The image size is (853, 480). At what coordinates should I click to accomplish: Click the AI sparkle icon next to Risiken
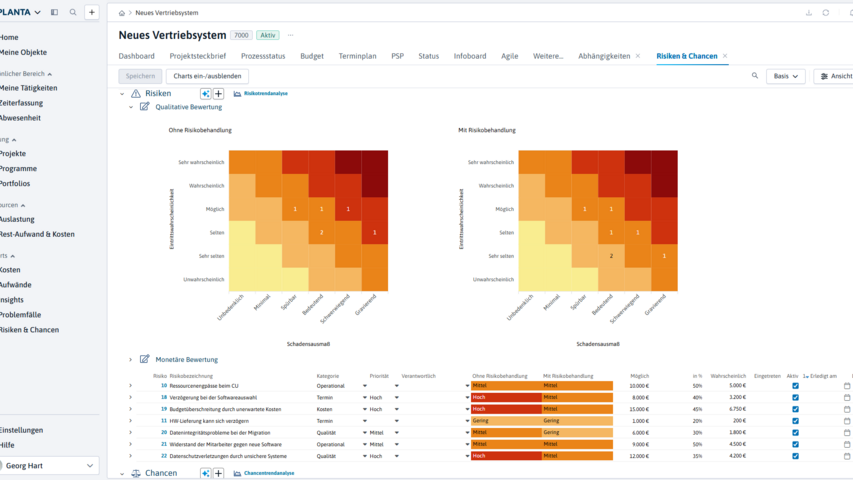(x=206, y=94)
